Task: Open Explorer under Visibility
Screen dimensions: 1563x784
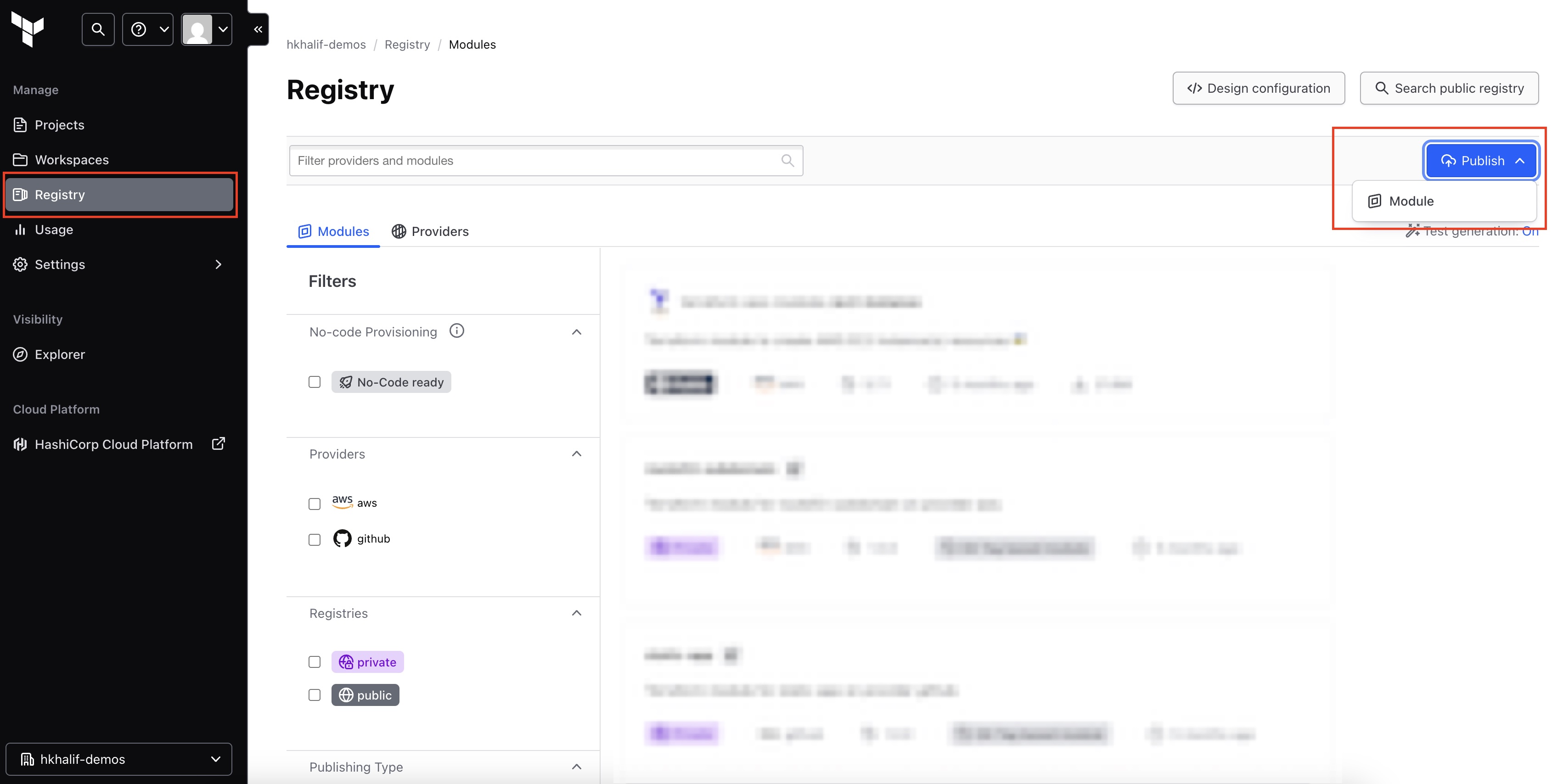Action: click(119, 355)
